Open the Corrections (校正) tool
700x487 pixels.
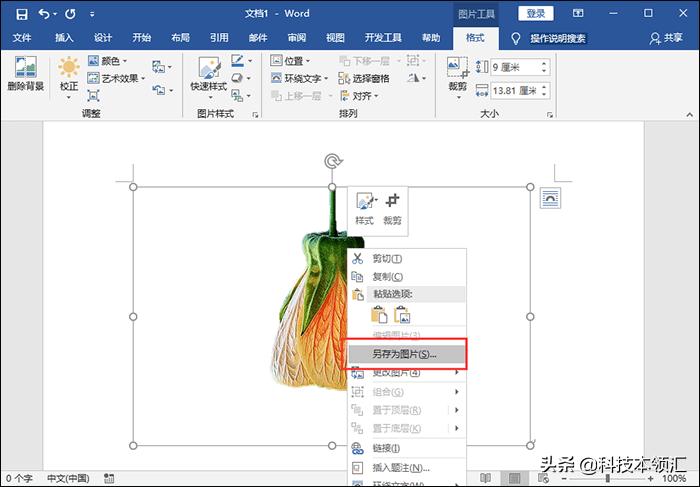(x=69, y=72)
